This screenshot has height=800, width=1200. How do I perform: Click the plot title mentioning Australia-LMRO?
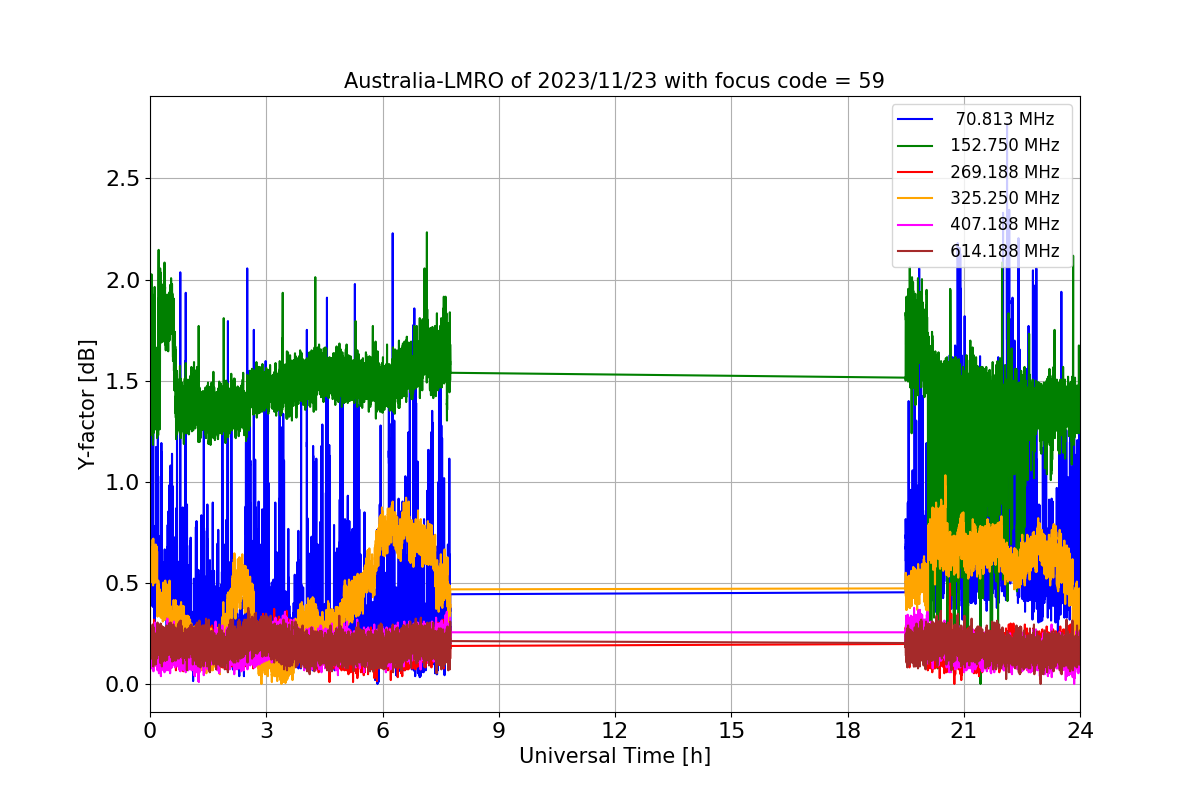point(614,81)
